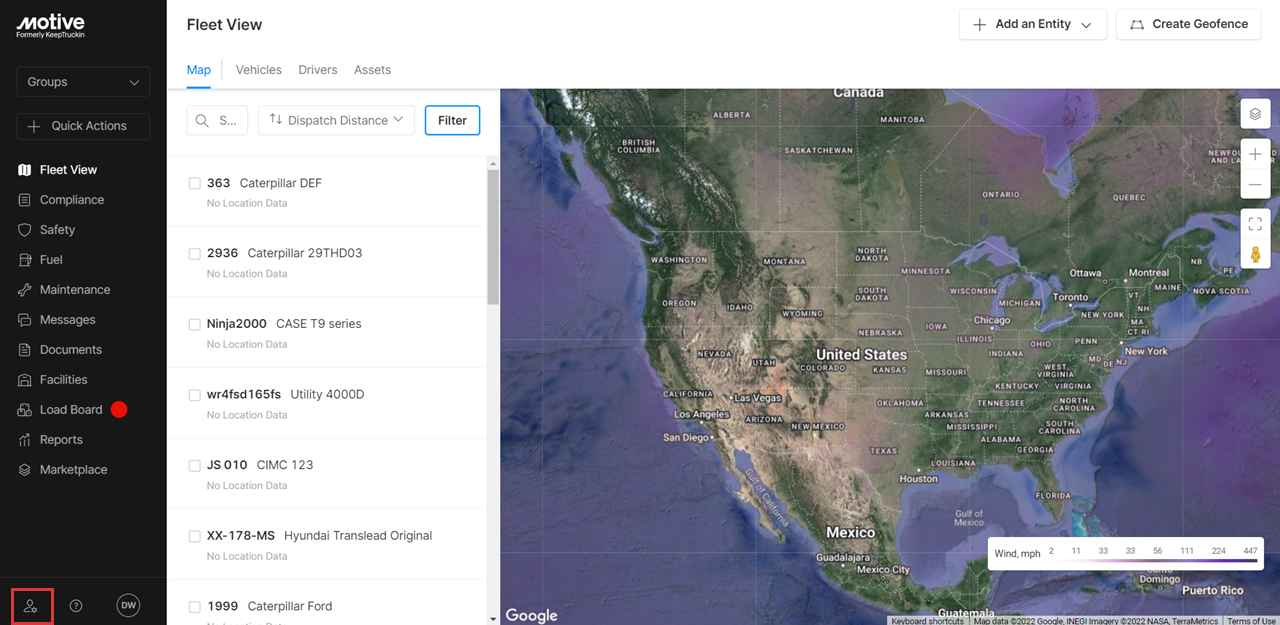The image size is (1280, 625).
Task: Click the entity search input field
Action: coord(218,120)
